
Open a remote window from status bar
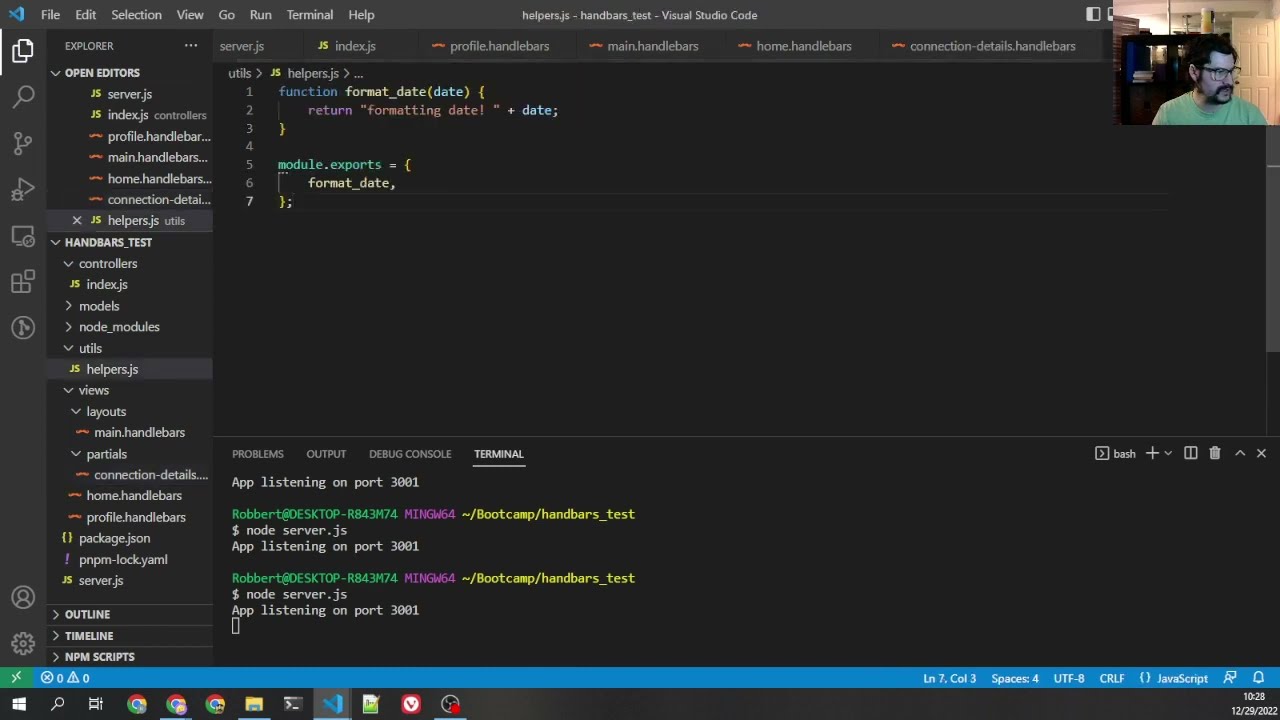click(x=16, y=678)
